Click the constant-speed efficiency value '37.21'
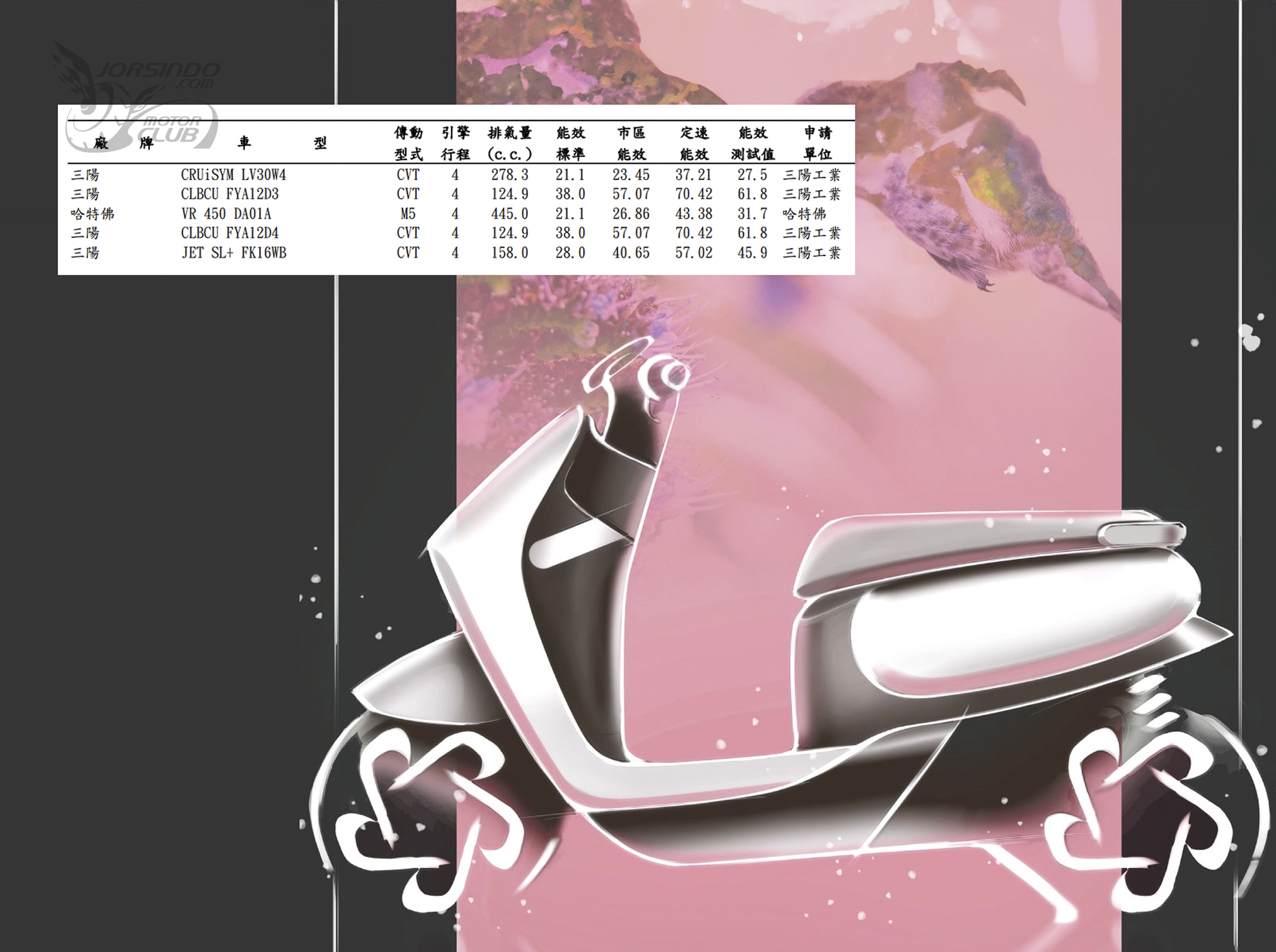The image size is (1276, 952). pos(694,175)
